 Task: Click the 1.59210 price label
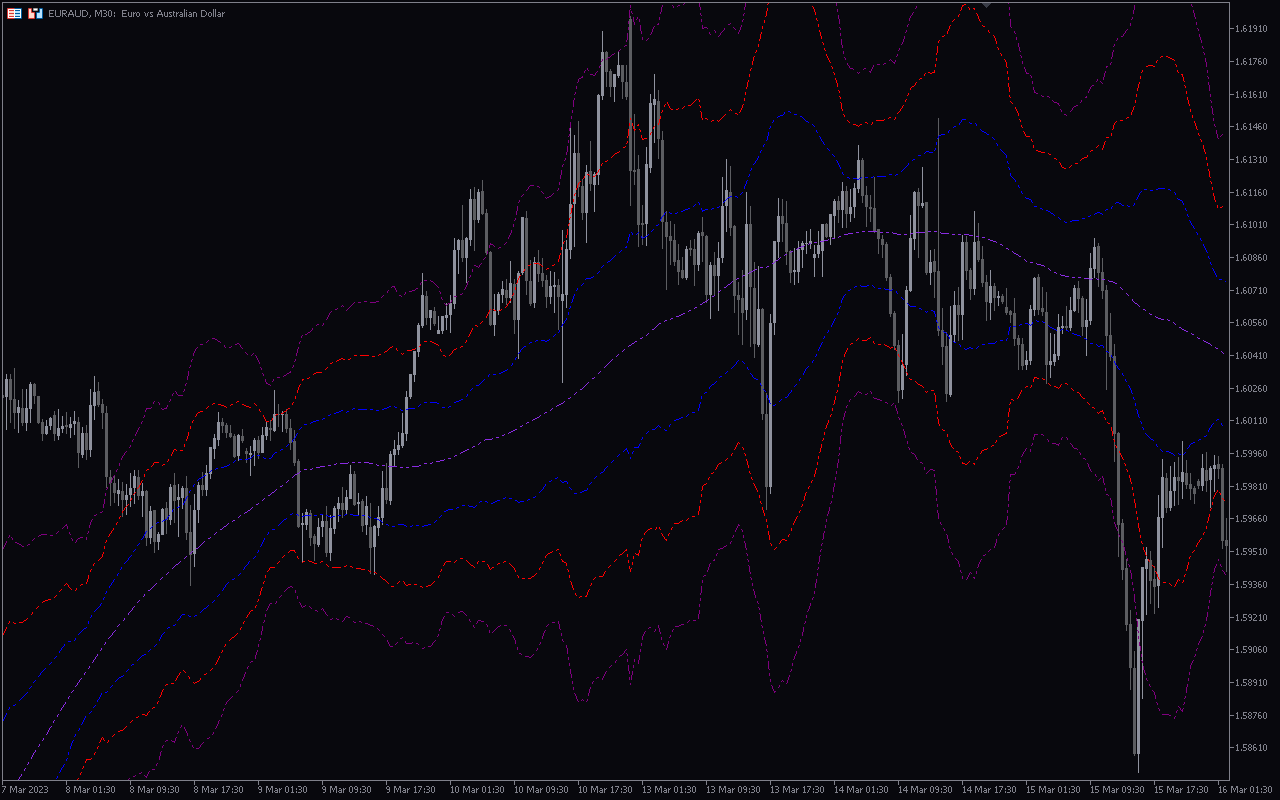click(x=1252, y=617)
